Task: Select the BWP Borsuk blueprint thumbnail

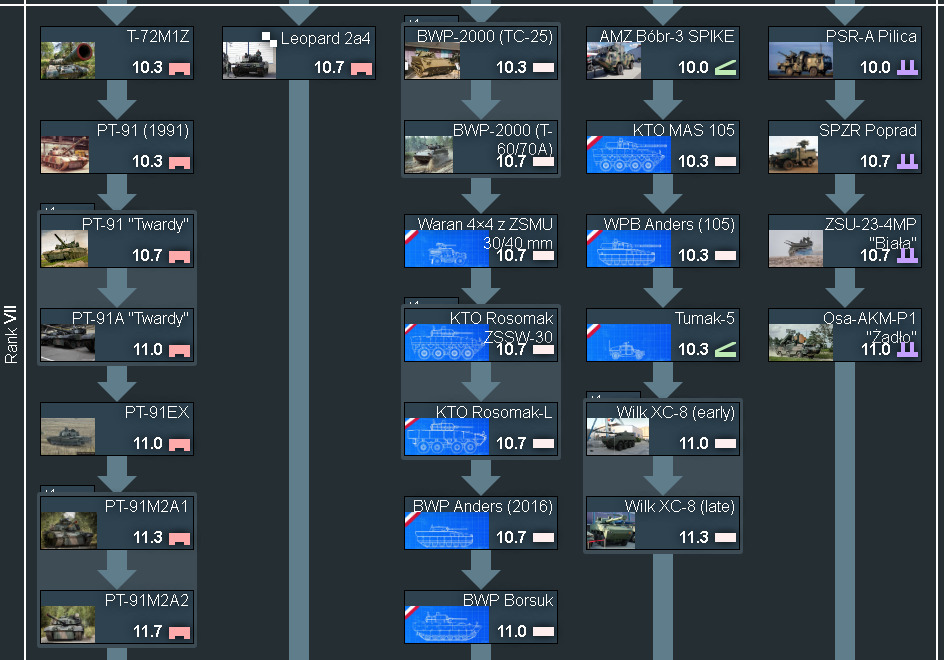Action: point(447,624)
